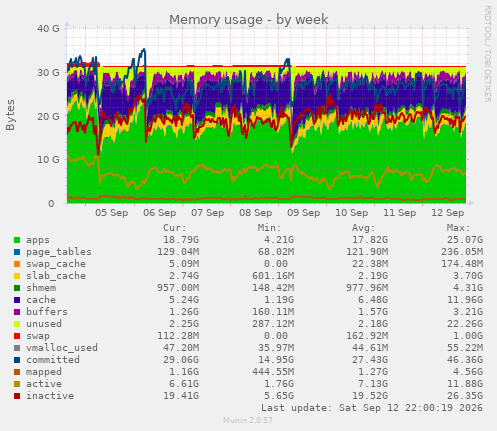Screen dimensions: 497x431
Task: Click the navy committed legend swatch
Action: point(17,360)
